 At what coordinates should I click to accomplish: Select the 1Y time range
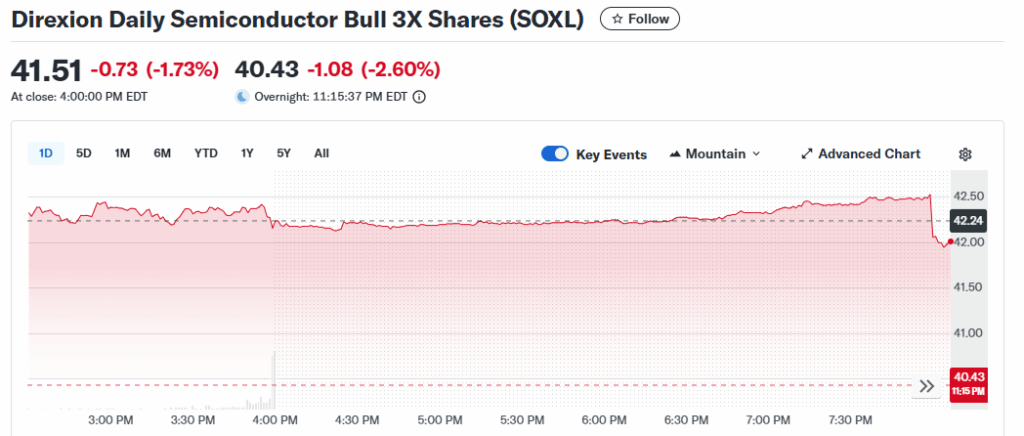(247, 153)
